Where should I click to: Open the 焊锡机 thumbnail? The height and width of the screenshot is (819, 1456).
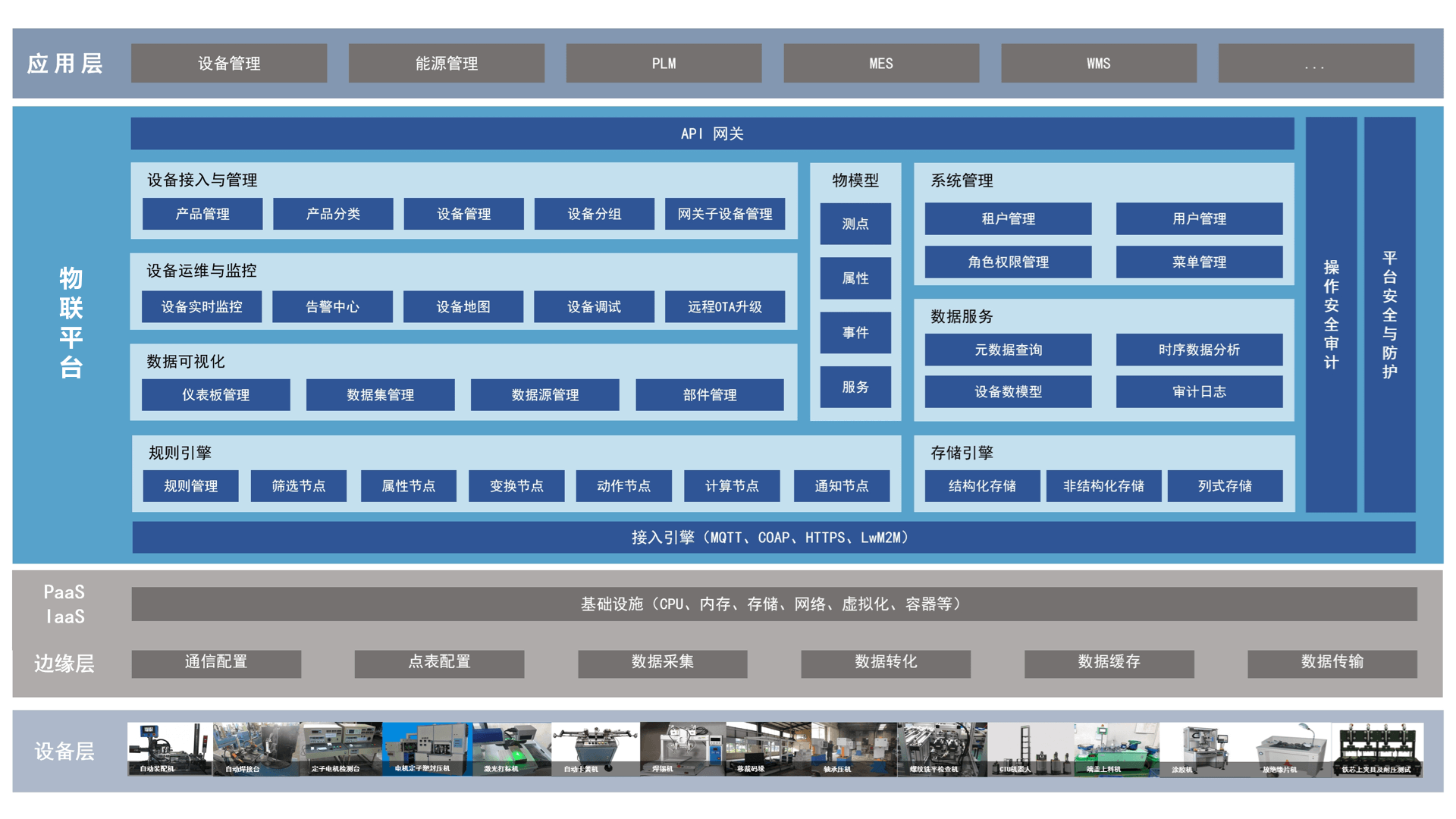[x=682, y=748]
